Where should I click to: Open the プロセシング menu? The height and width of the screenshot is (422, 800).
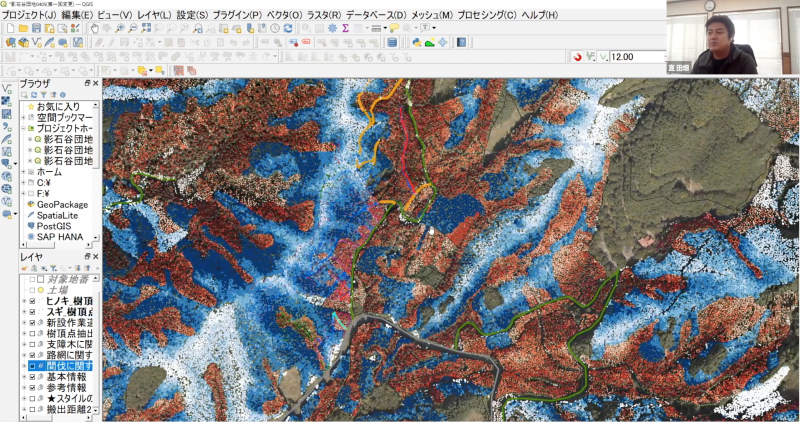tap(487, 15)
